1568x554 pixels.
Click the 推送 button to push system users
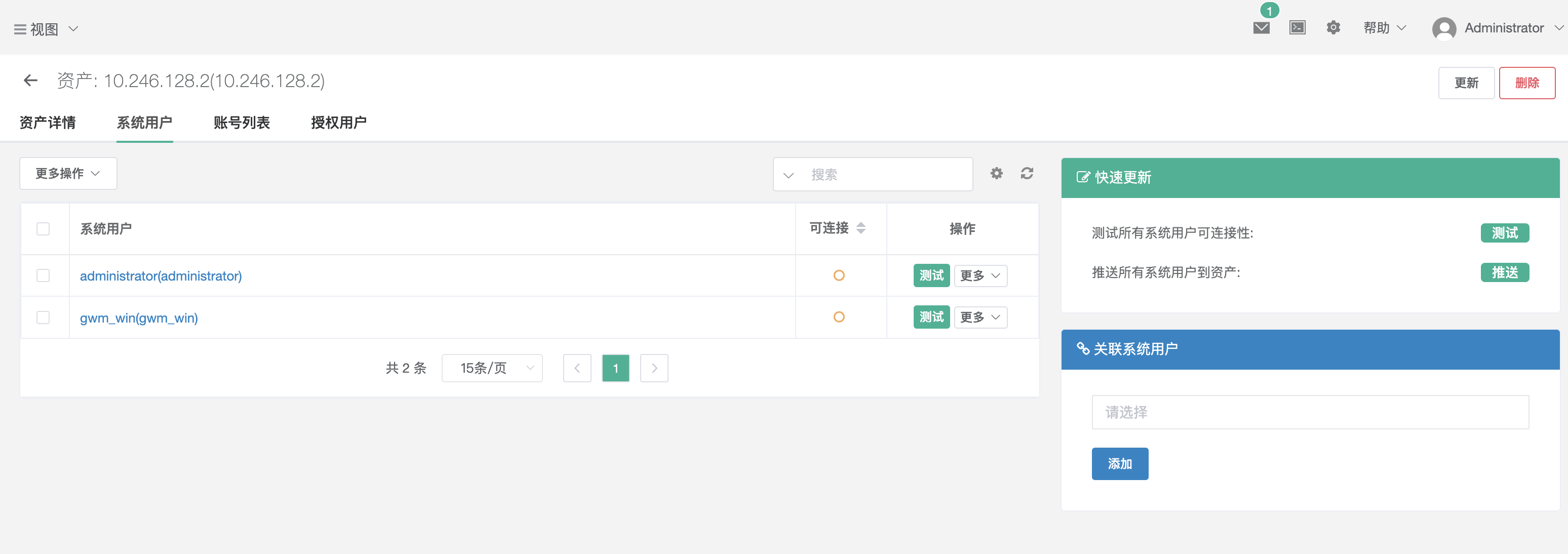pyautogui.click(x=1505, y=272)
